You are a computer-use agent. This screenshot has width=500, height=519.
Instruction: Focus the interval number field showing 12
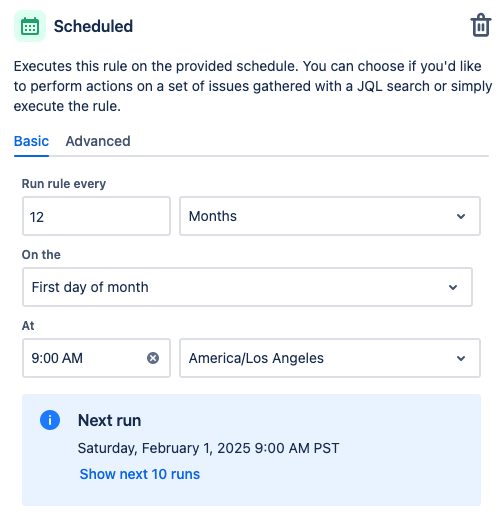(96, 216)
